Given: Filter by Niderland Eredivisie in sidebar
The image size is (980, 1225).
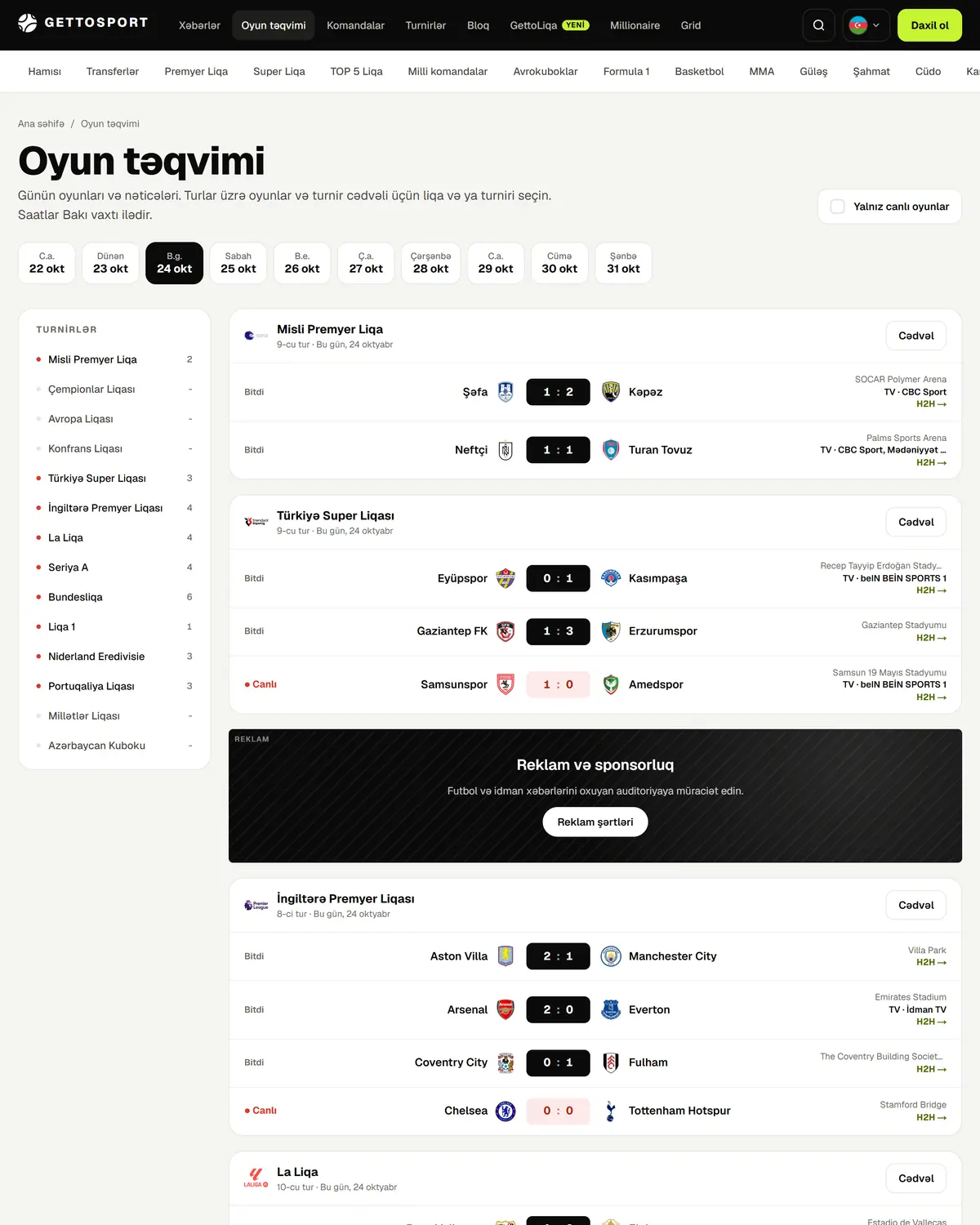Looking at the screenshot, I should pos(114,657).
